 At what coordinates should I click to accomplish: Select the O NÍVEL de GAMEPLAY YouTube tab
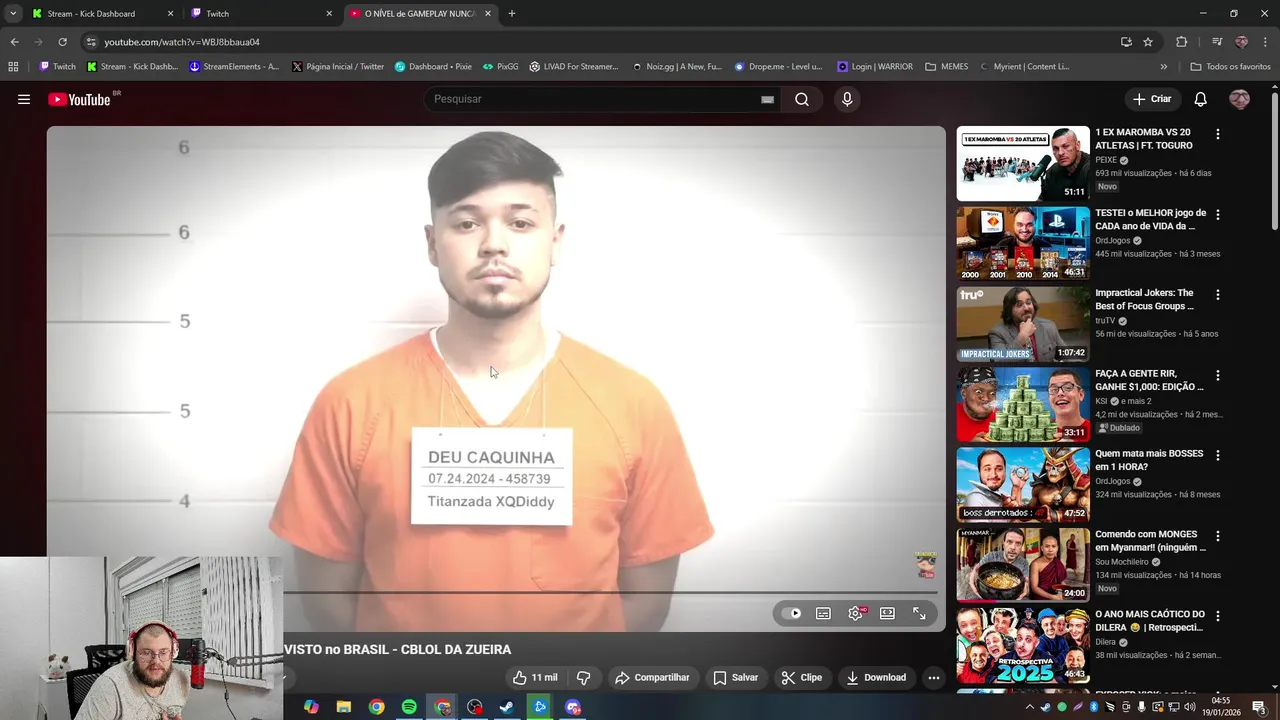click(x=420, y=13)
